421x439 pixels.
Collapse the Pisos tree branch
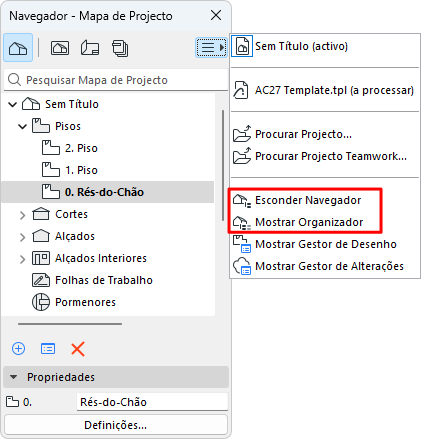(22, 126)
